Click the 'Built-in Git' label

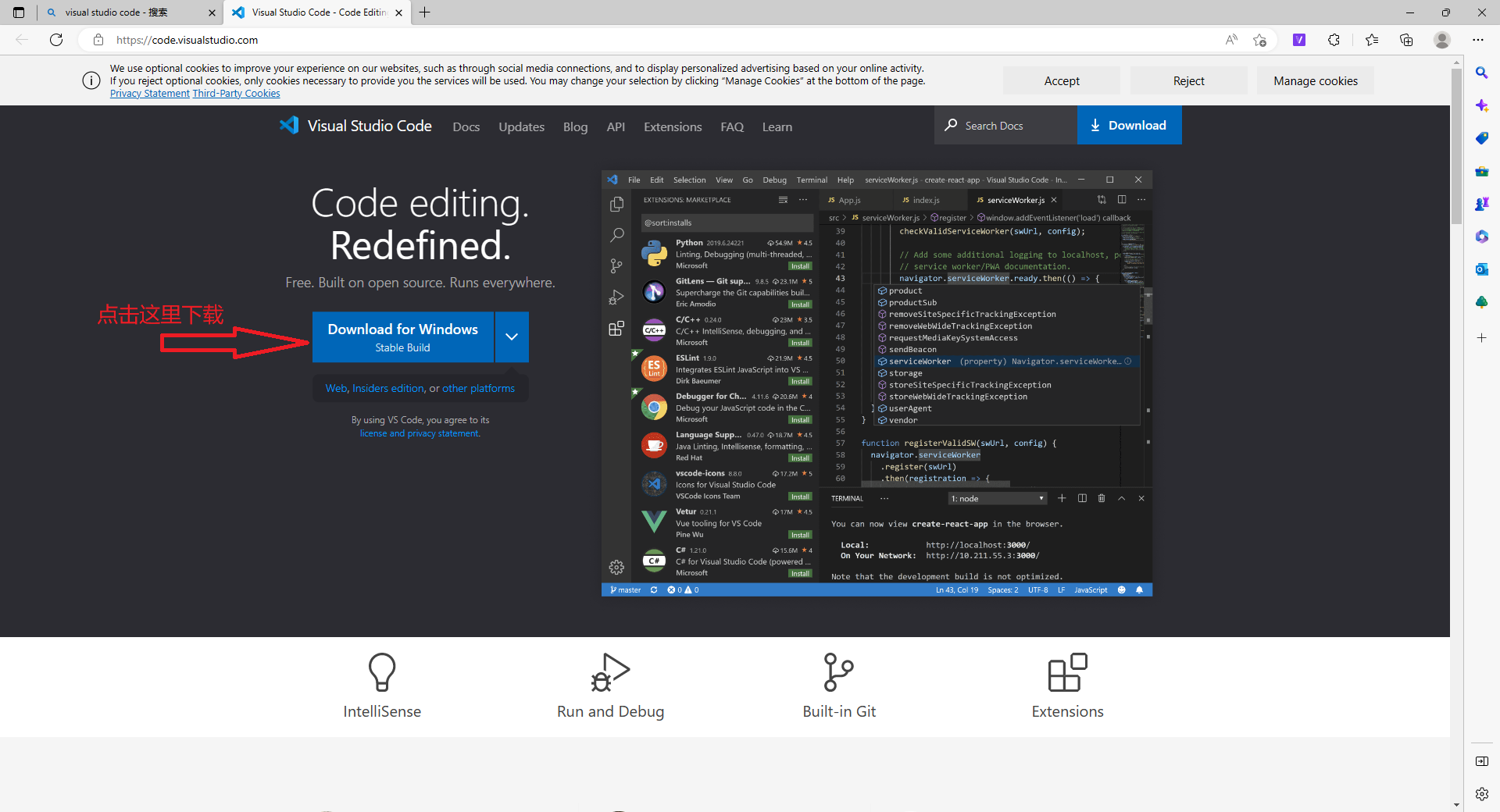839,711
